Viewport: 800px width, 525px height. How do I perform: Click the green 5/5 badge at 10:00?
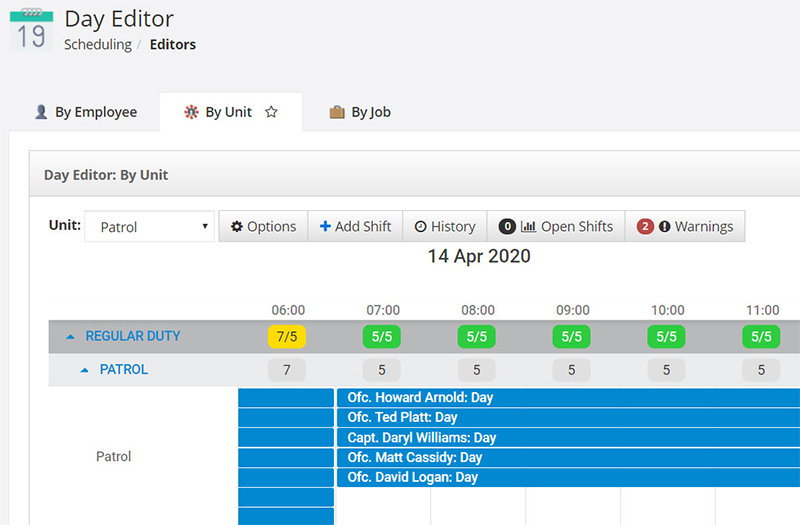(666, 337)
